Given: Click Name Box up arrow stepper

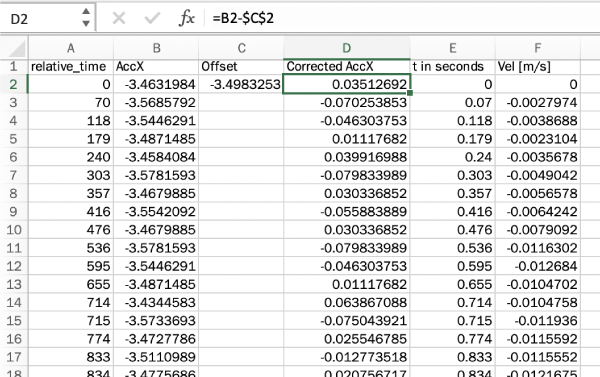Looking at the screenshot, I should coord(86,11).
